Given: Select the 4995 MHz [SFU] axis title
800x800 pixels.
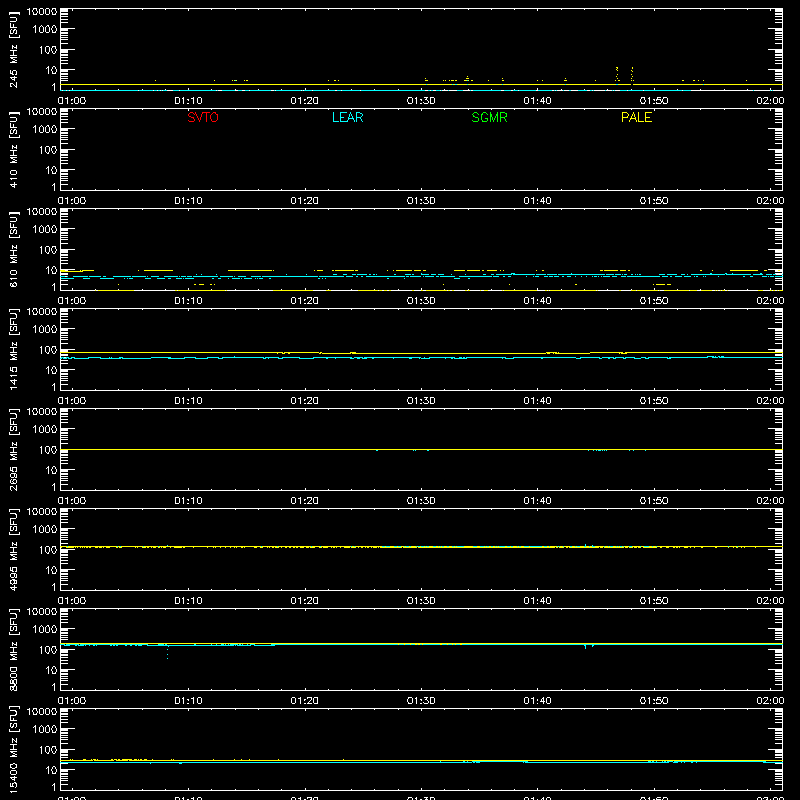Looking at the screenshot, I should pyautogui.click(x=13, y=549).
